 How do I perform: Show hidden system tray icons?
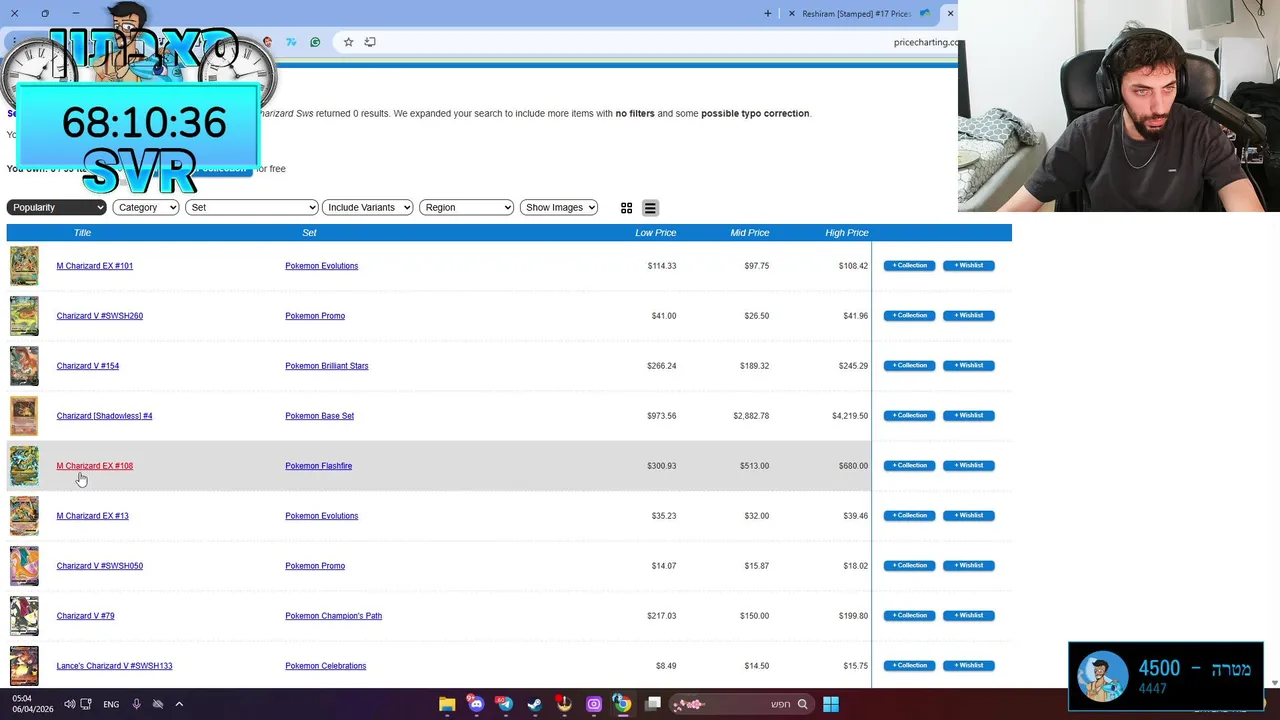pos(179,704)
